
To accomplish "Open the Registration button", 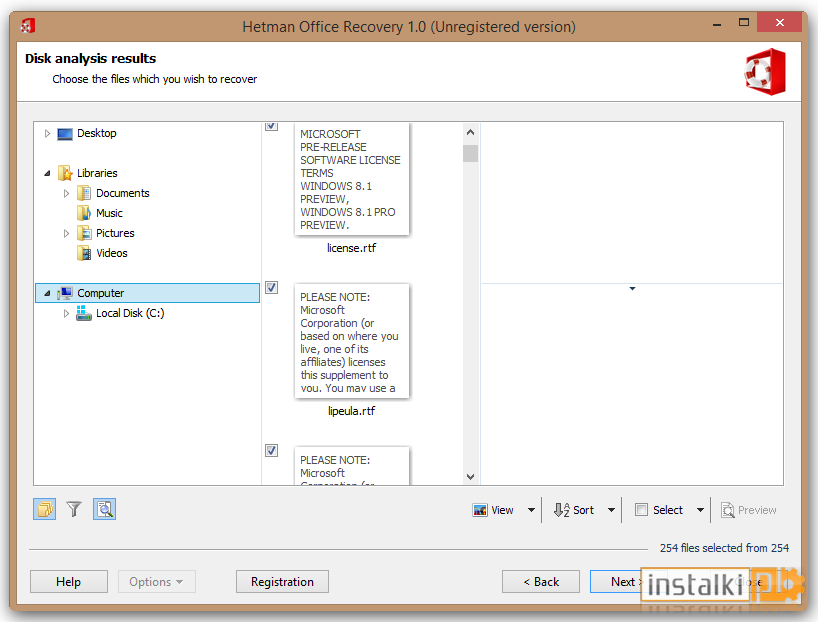I will (x=282, y=581).
